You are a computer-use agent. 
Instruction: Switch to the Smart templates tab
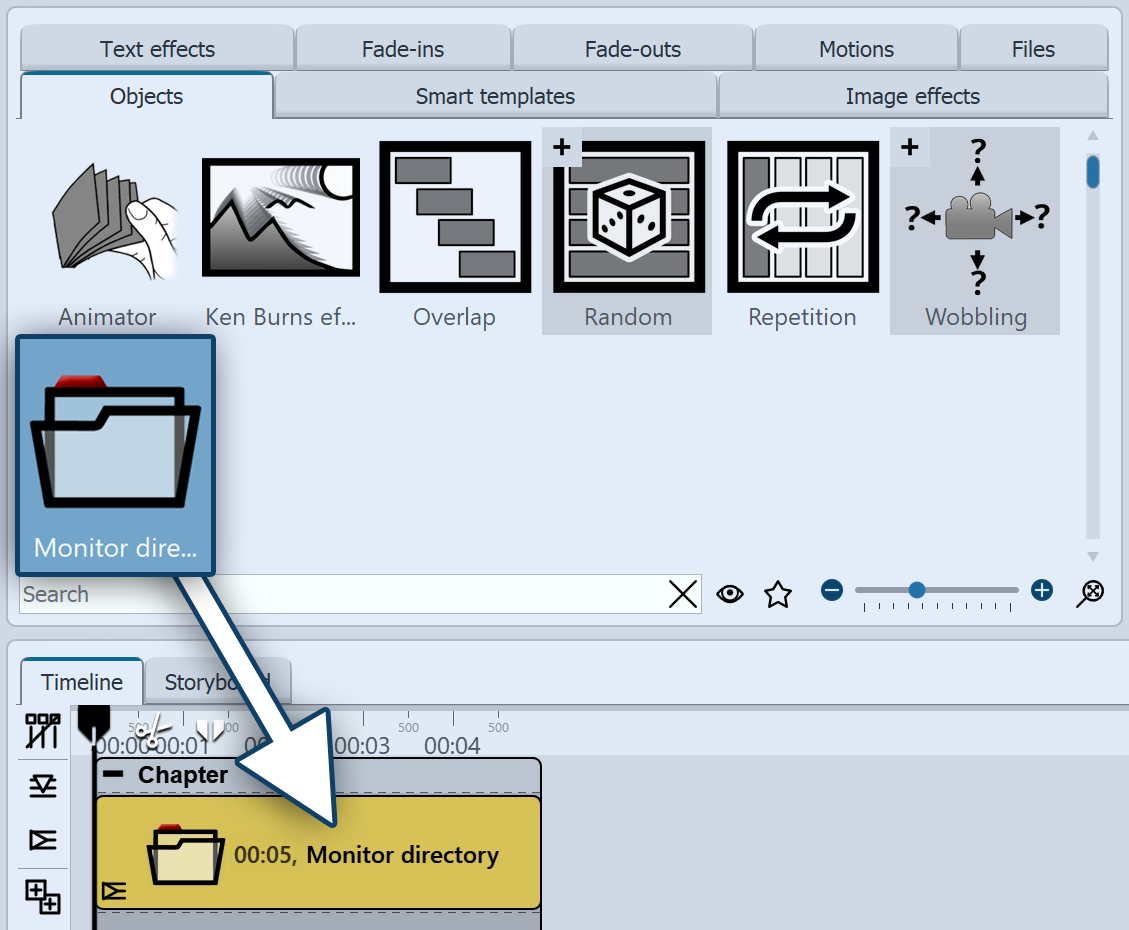(x=495, y=96)
